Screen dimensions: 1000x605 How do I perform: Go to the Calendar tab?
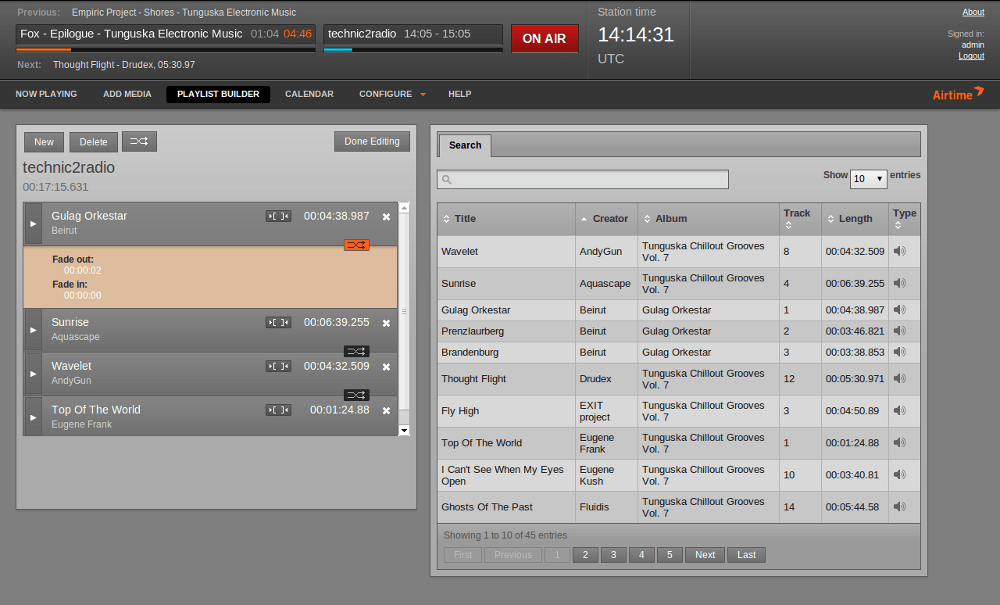point(309,94)
